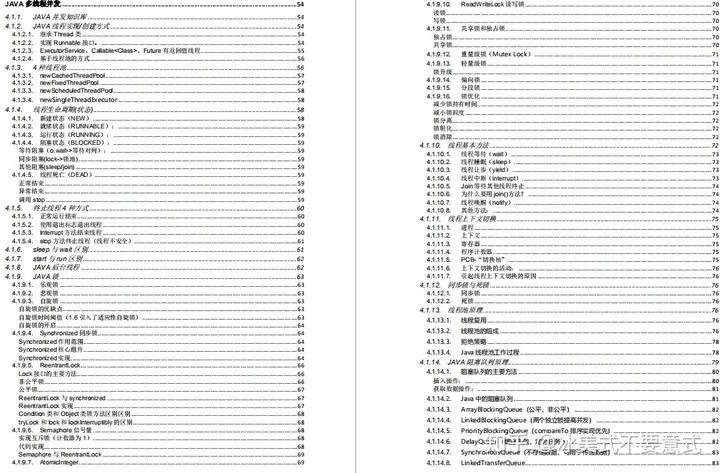
Task: Open section 4.1.8 JAVA 后台线程
Action: pos(155,267)
